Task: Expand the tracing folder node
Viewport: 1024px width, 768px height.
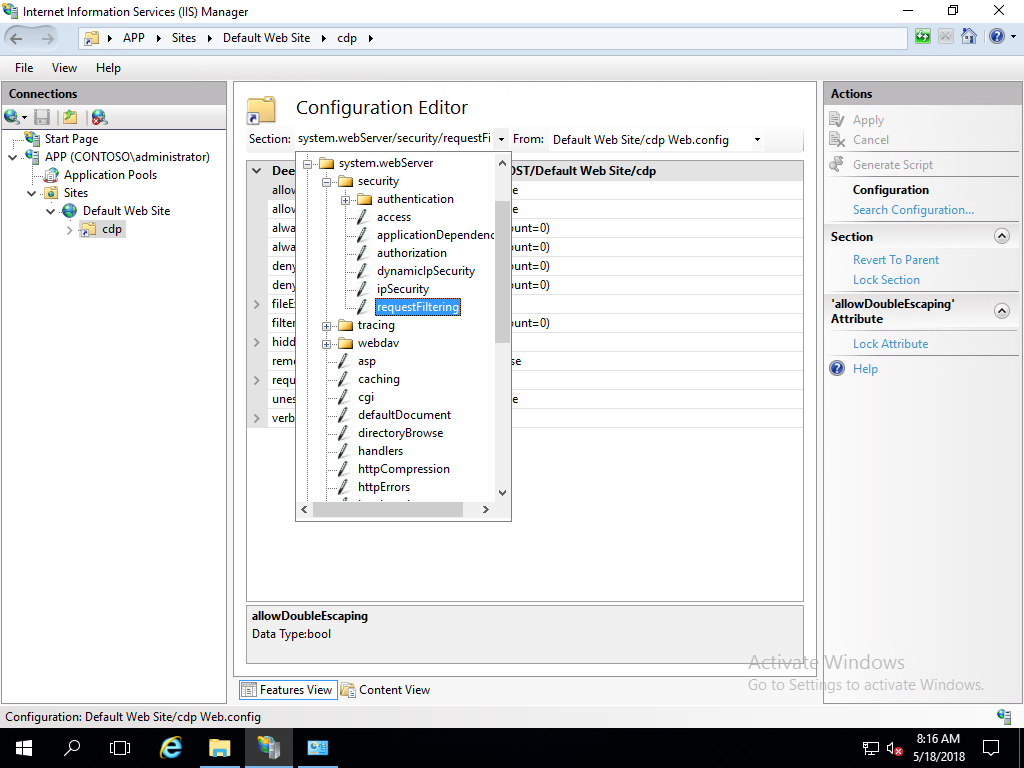Action: (x=327, y=326)
